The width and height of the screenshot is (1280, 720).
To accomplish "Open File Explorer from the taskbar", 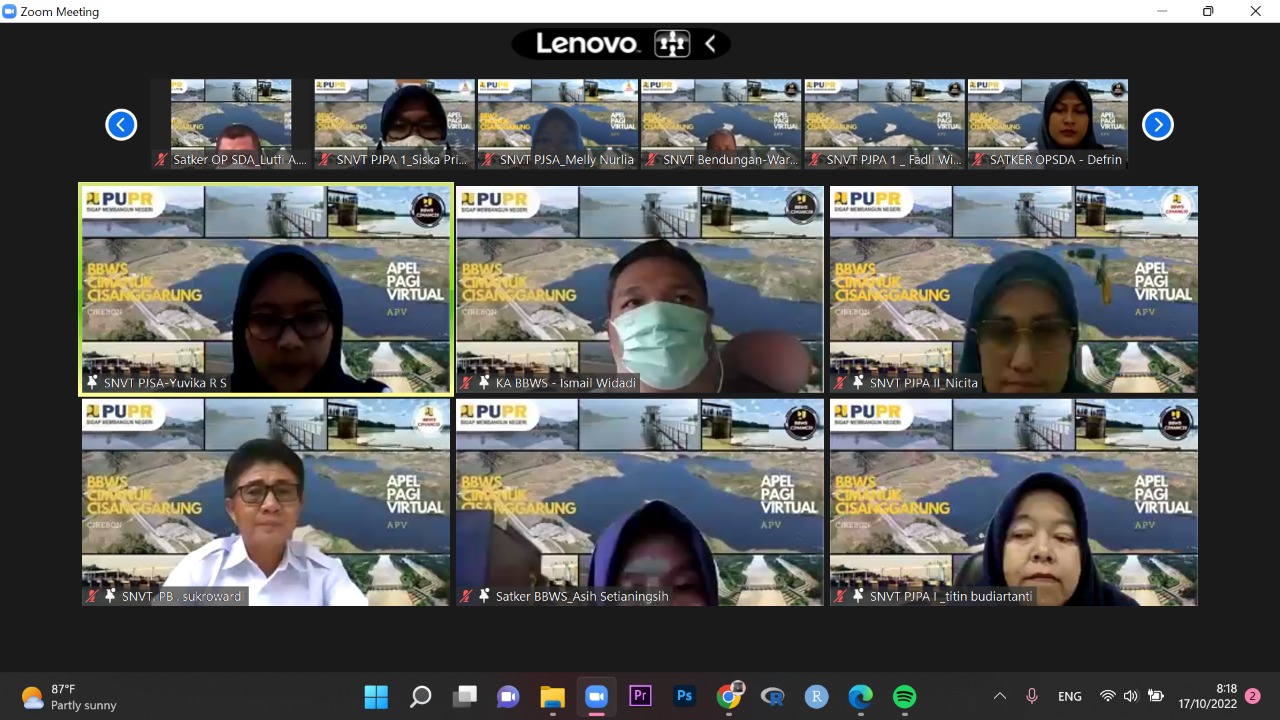I will (x=552, y=696).
